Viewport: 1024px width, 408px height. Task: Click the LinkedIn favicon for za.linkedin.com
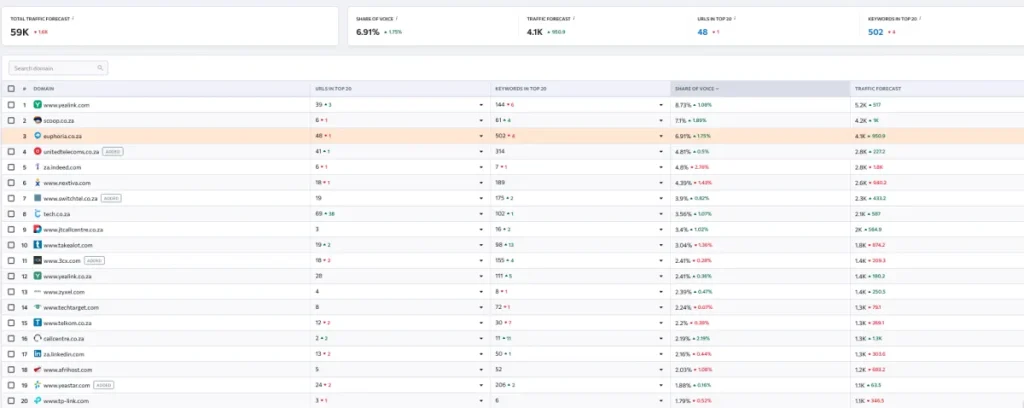(x=37, y=354)
